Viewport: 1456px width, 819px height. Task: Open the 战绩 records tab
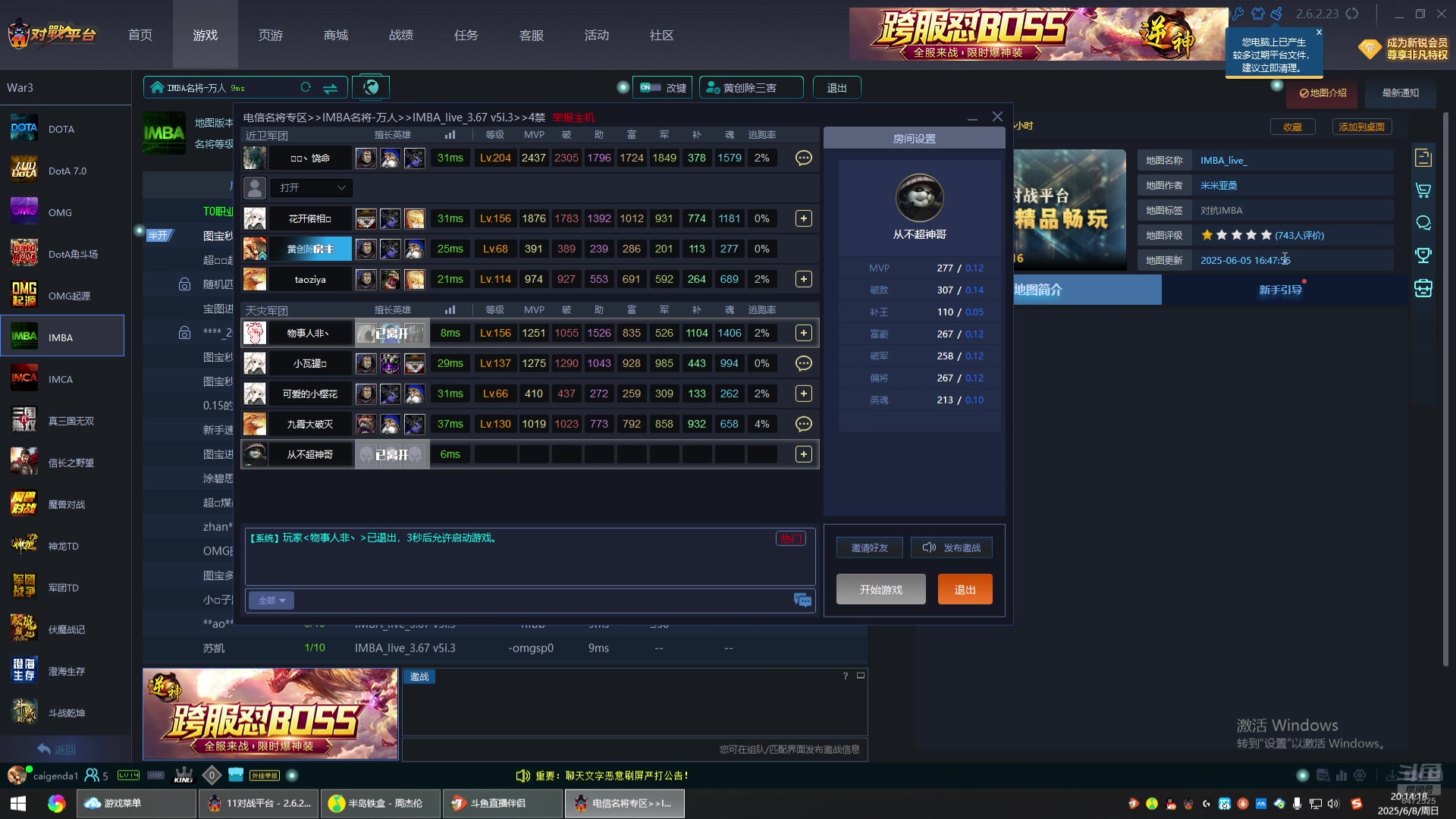click(x=401, y=35)
